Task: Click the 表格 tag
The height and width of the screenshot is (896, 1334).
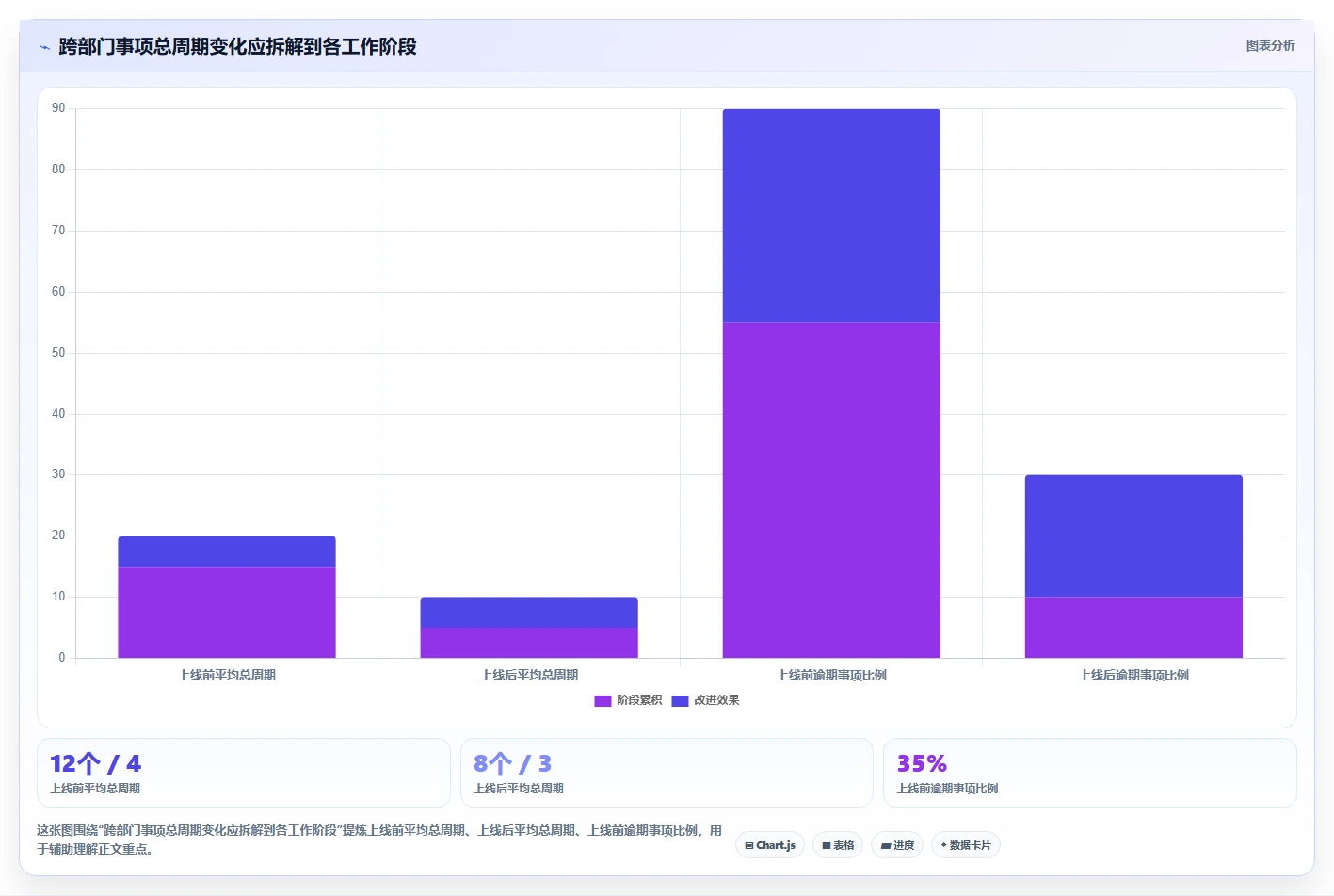Action: click(838, 845)
